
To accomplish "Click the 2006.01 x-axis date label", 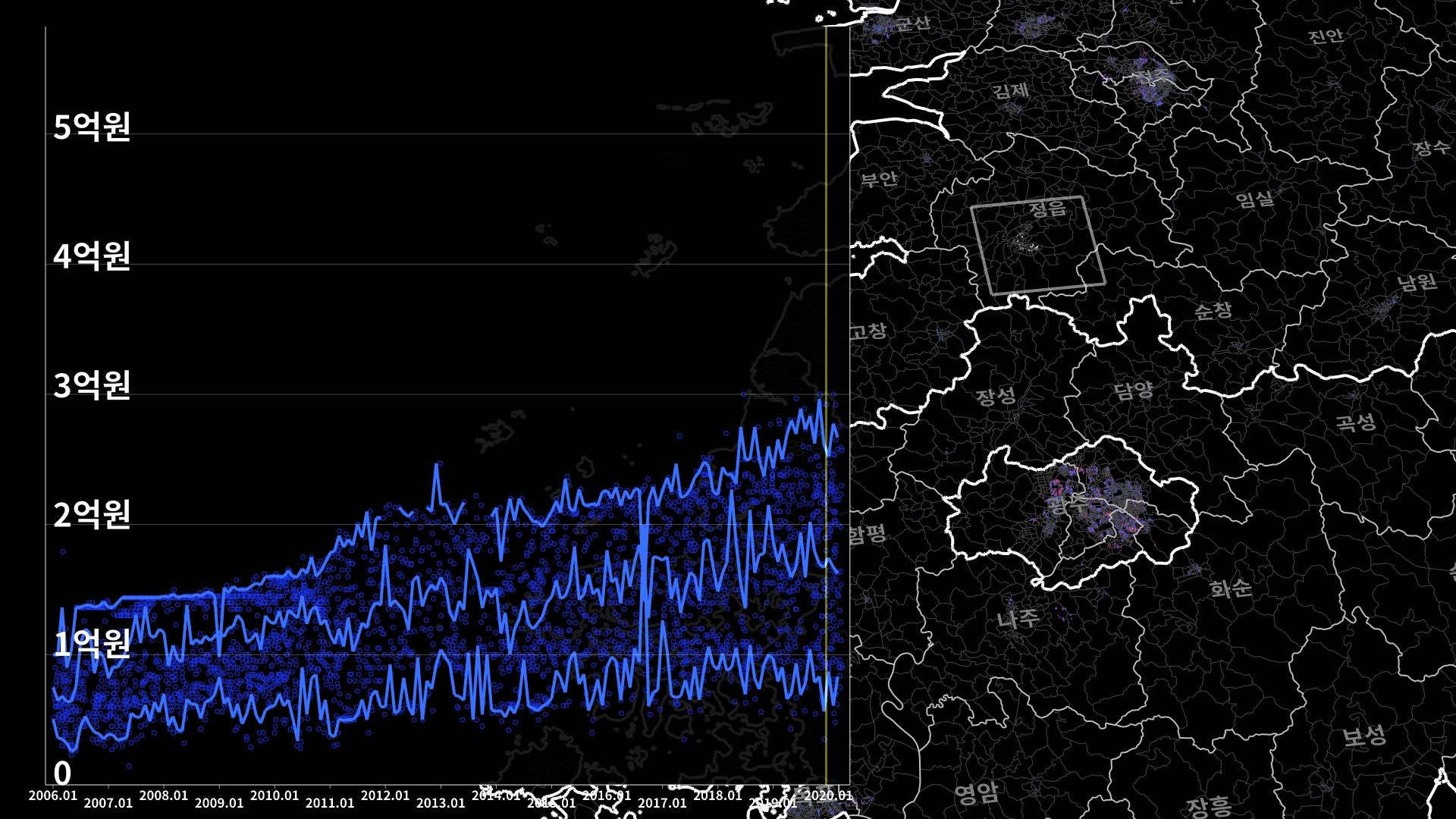I will [x=53, y=795].
